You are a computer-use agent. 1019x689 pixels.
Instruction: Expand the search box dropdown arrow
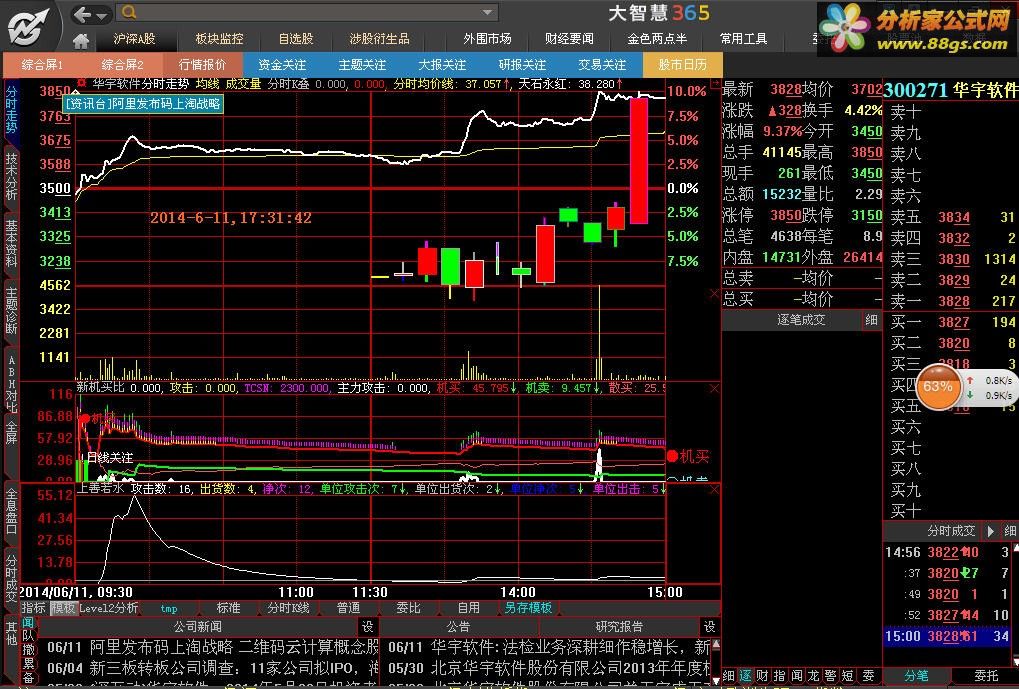pos(488,12)
